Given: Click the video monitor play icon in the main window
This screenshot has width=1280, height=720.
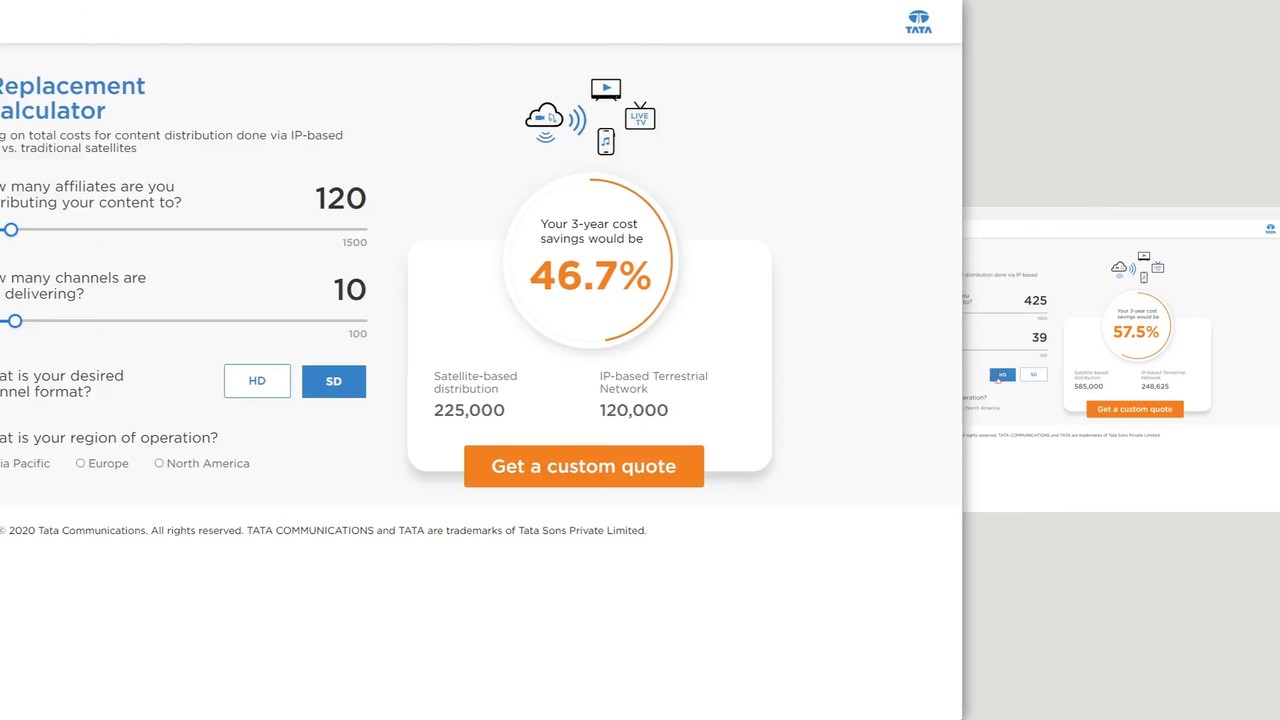Looking at the screenshot, I should point(605,90).
